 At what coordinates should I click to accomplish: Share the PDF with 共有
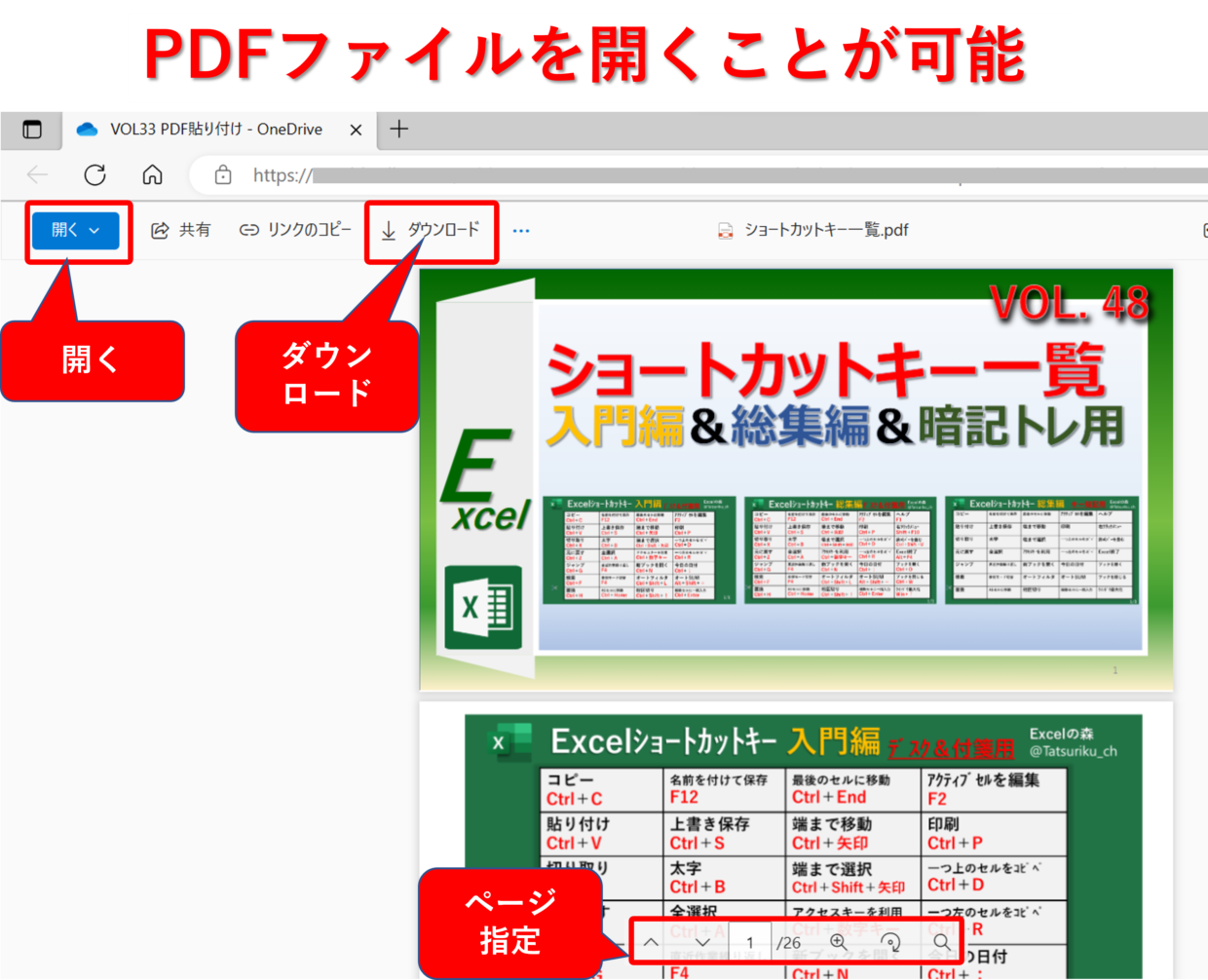180,230
